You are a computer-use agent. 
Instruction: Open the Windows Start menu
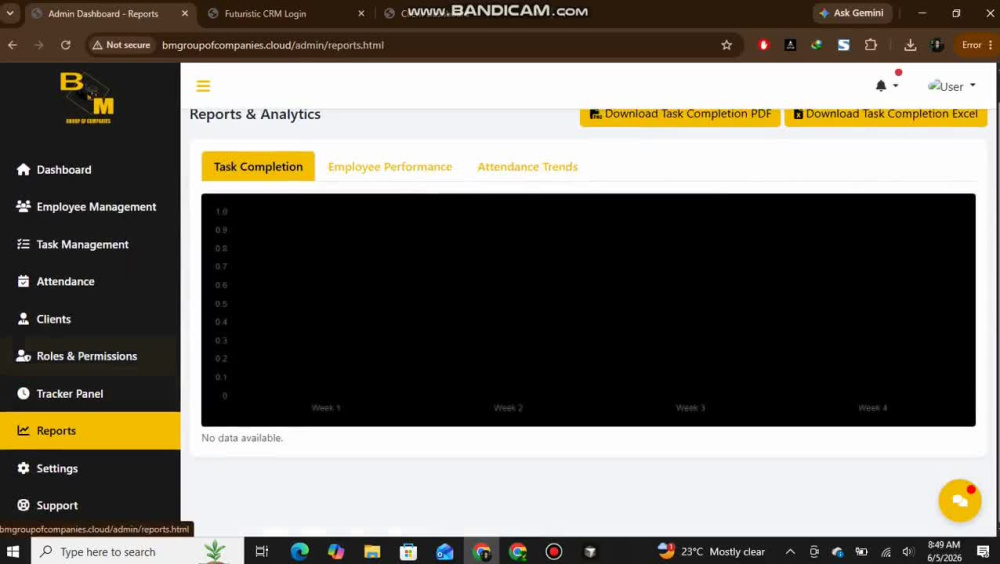[13, 551]
